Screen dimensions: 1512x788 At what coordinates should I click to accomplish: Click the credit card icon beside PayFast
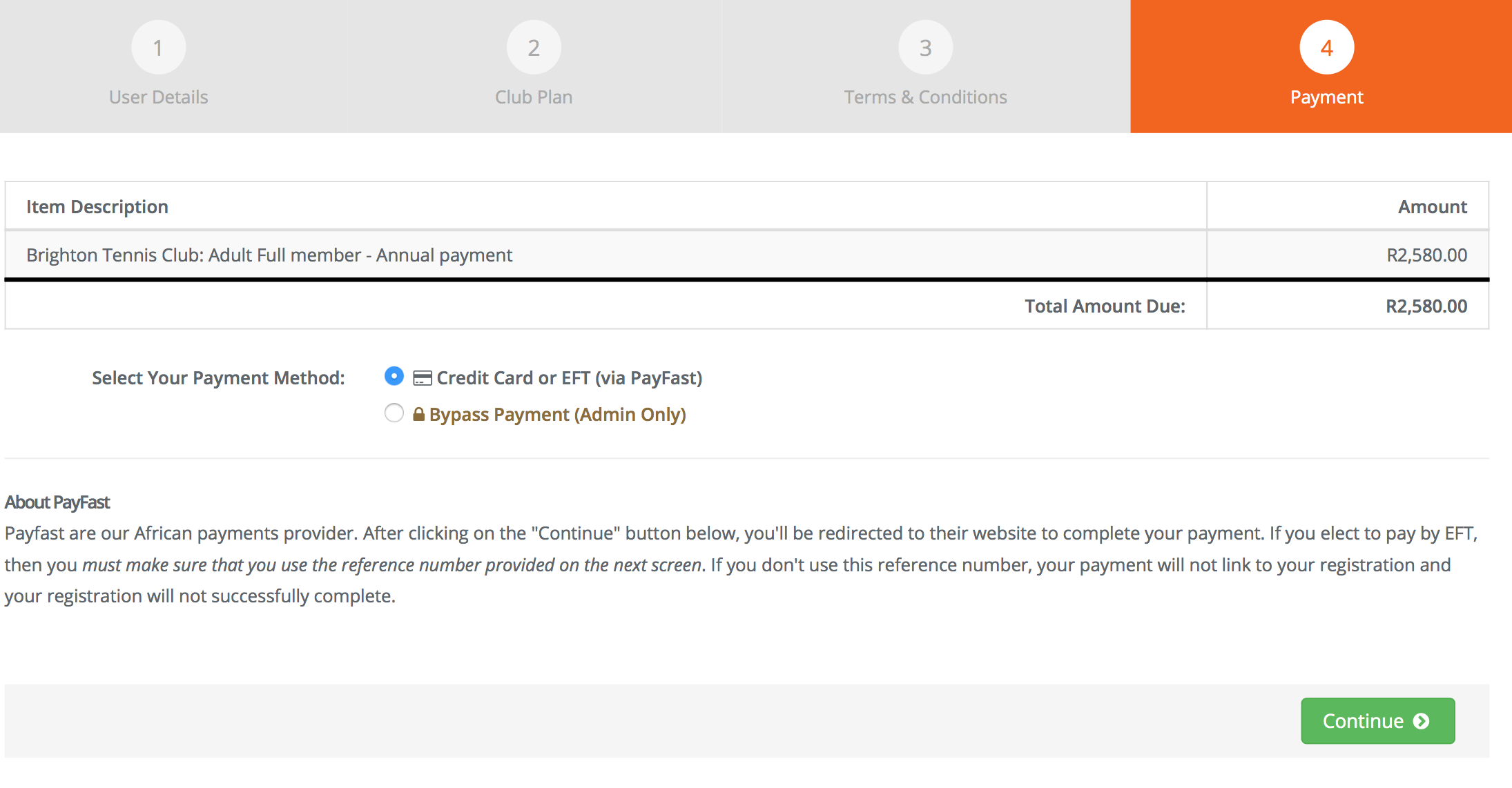[x=422, y=378]
